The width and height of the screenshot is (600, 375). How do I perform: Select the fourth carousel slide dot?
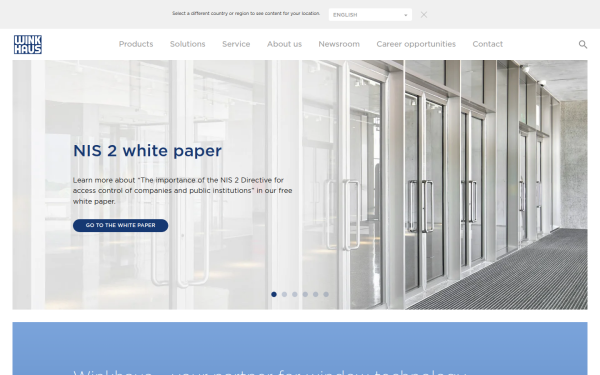pyautogui.click(x=305, y=294)
